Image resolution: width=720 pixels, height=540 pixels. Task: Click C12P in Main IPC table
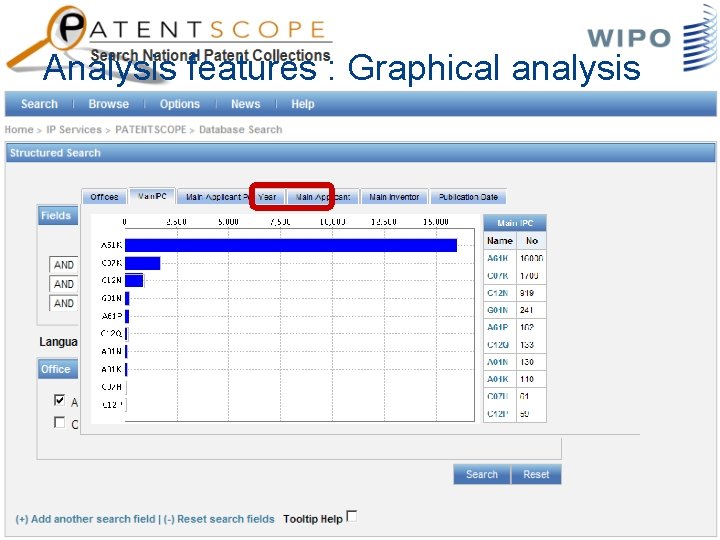498,414
